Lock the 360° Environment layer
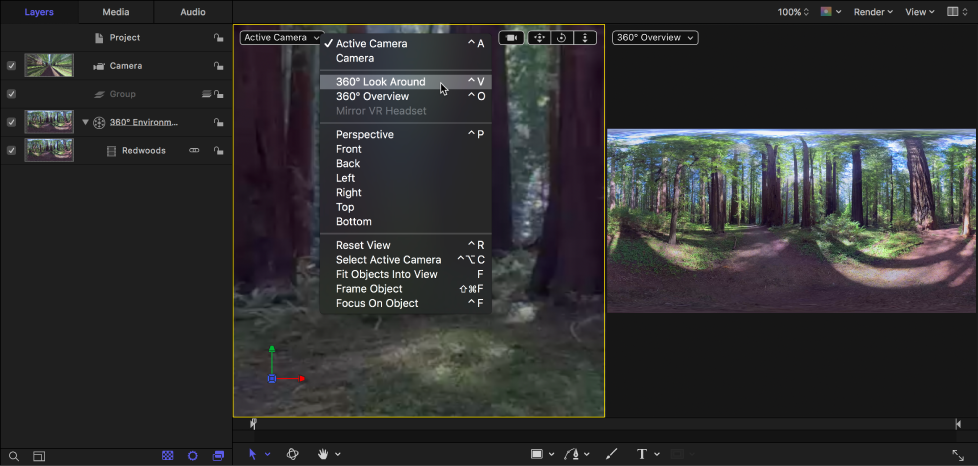The width and height of the screenshot is (978, 466). 218,122
